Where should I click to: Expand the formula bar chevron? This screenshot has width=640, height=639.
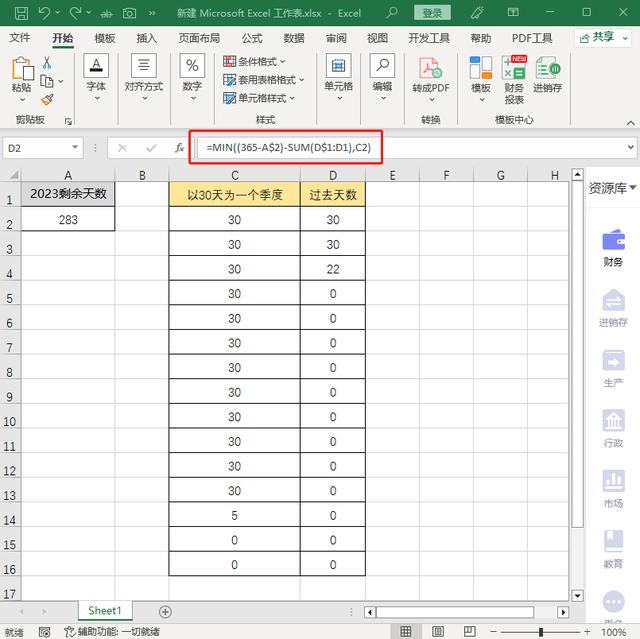point(631,147)
